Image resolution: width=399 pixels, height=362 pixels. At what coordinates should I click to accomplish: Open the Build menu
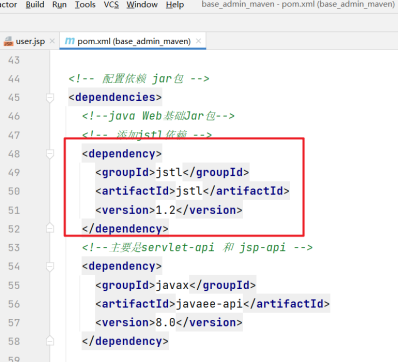(35, 5)
